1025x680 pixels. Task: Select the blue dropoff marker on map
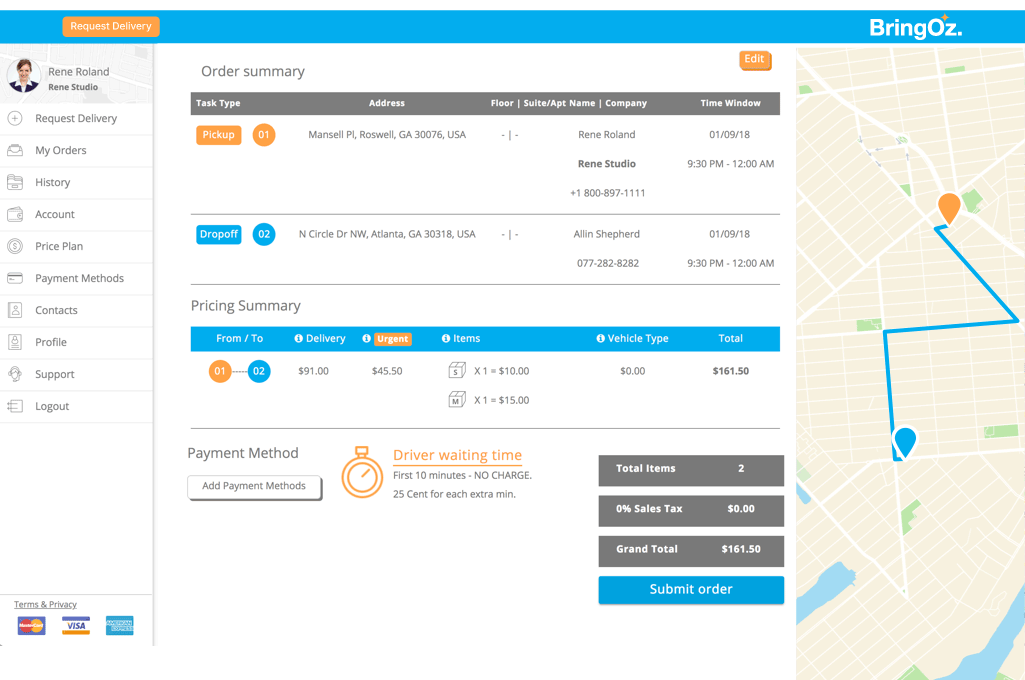click(x=905, y=440)
